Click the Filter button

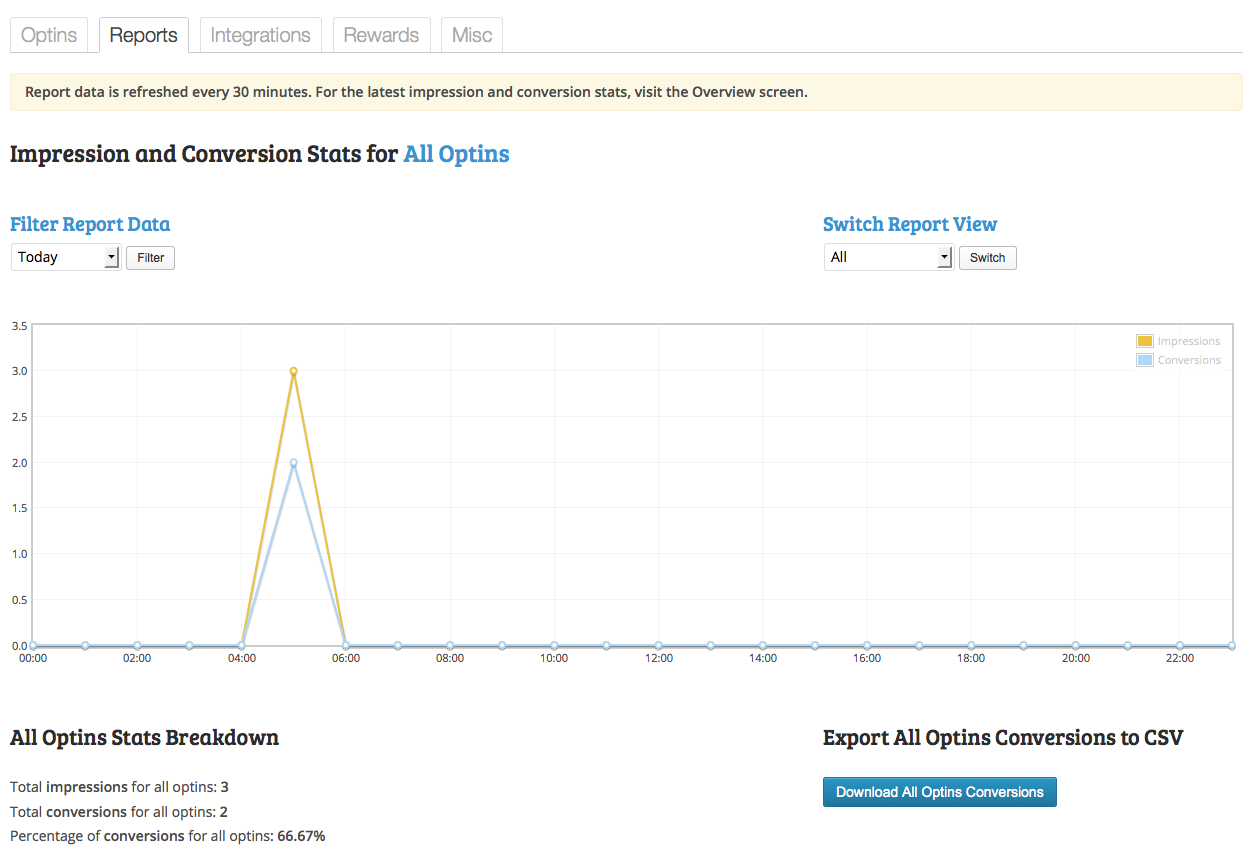pyautogui.click(x=150, y=258)
